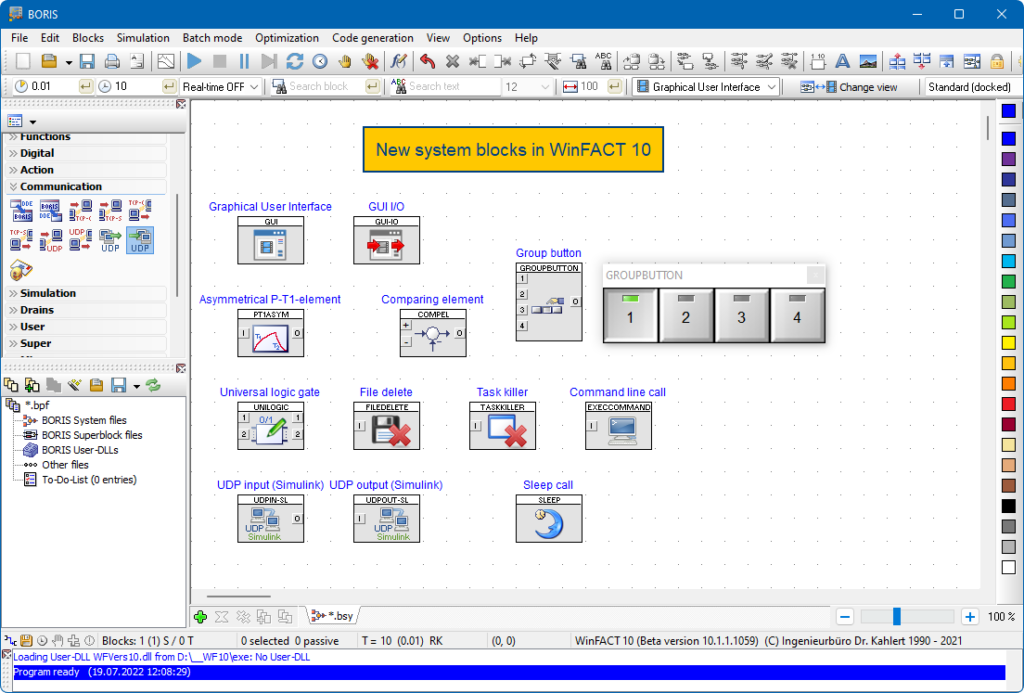Click the function editor f(x) pencil icon

tap(398, 61)
